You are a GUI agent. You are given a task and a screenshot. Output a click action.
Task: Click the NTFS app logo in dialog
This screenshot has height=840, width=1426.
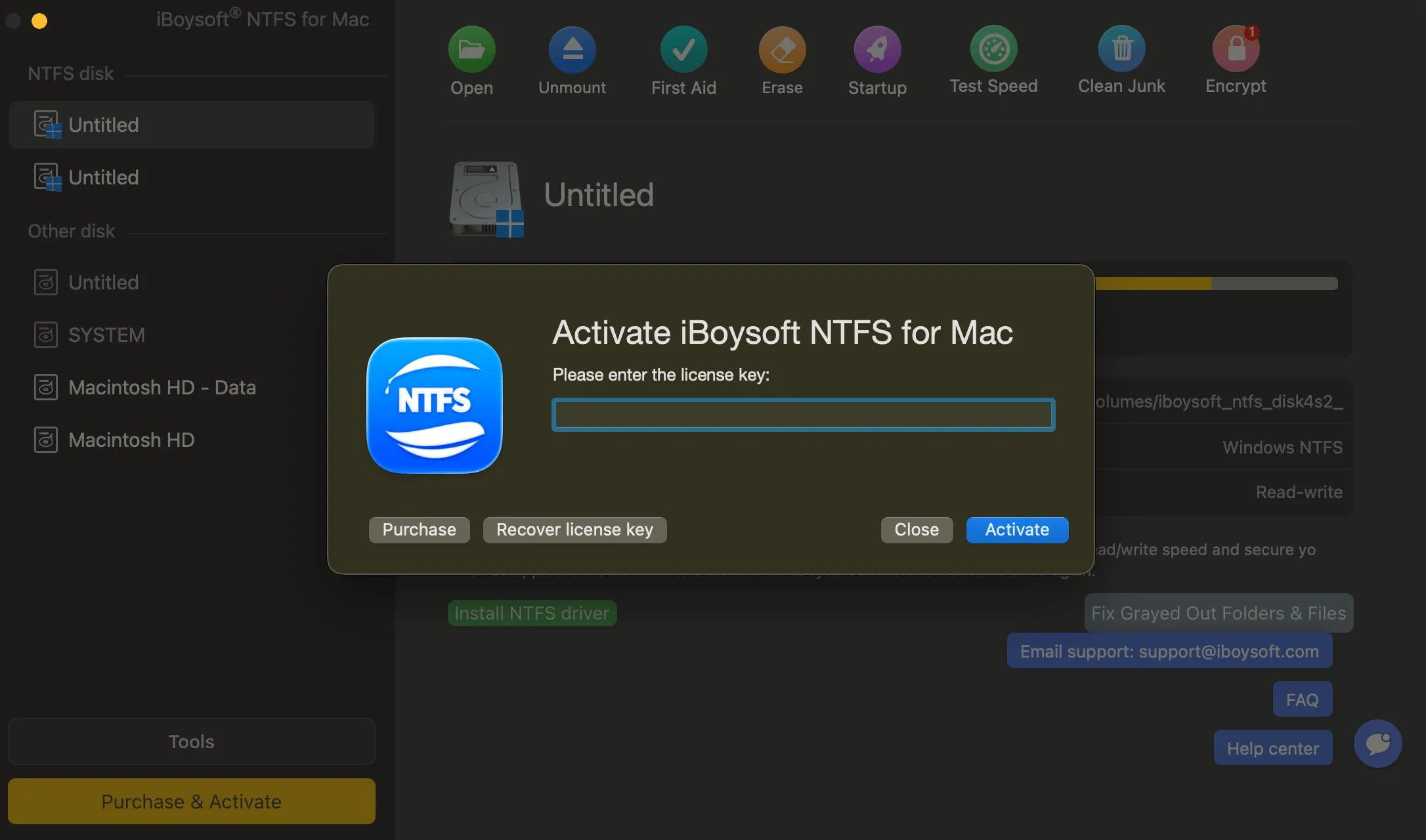pyautogui.click(x=435, y=406)
